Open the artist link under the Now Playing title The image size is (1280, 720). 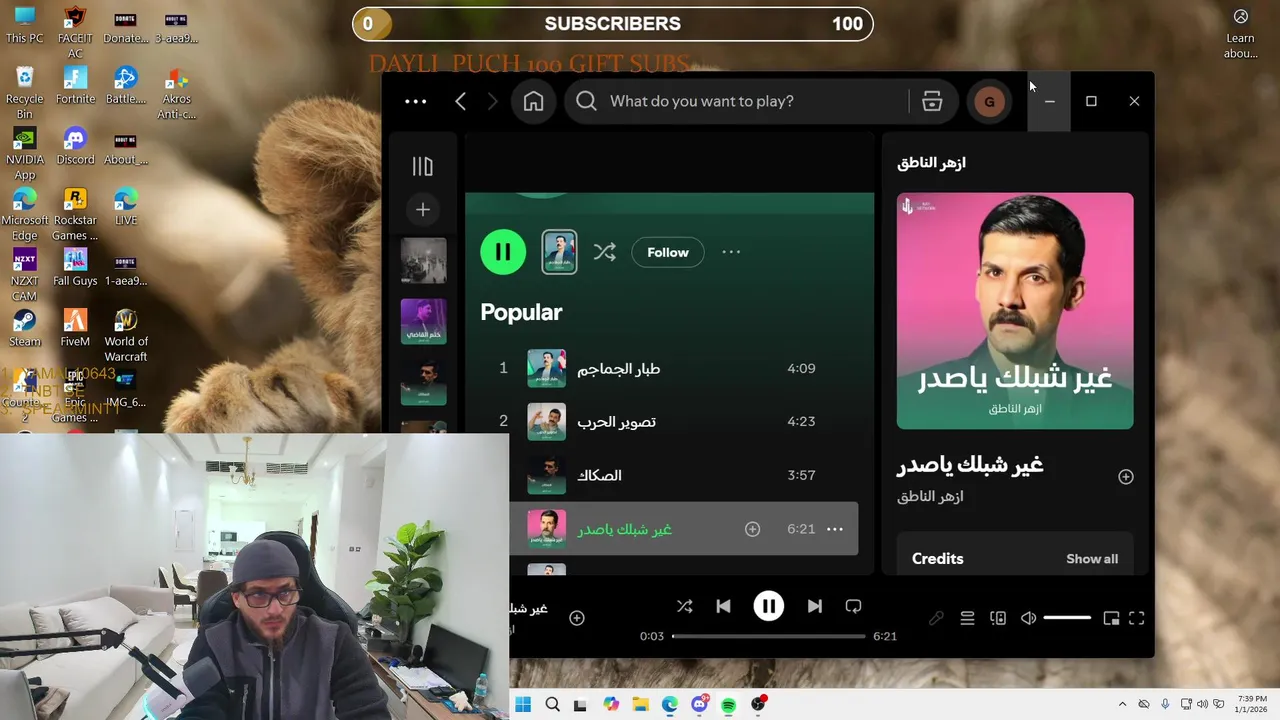[x=930, y=496]
